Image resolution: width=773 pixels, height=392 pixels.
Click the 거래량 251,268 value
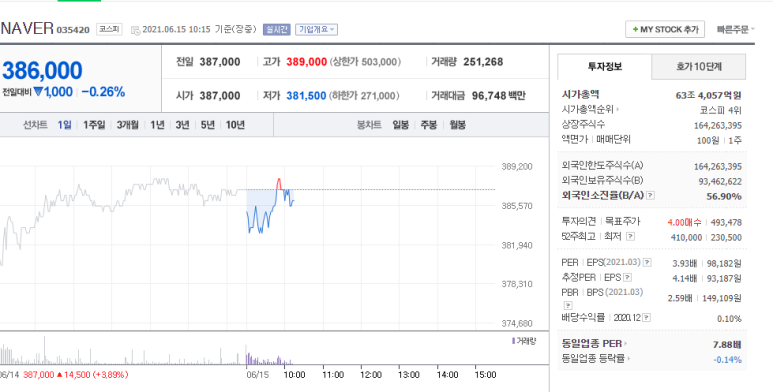(x=483, y=62)
